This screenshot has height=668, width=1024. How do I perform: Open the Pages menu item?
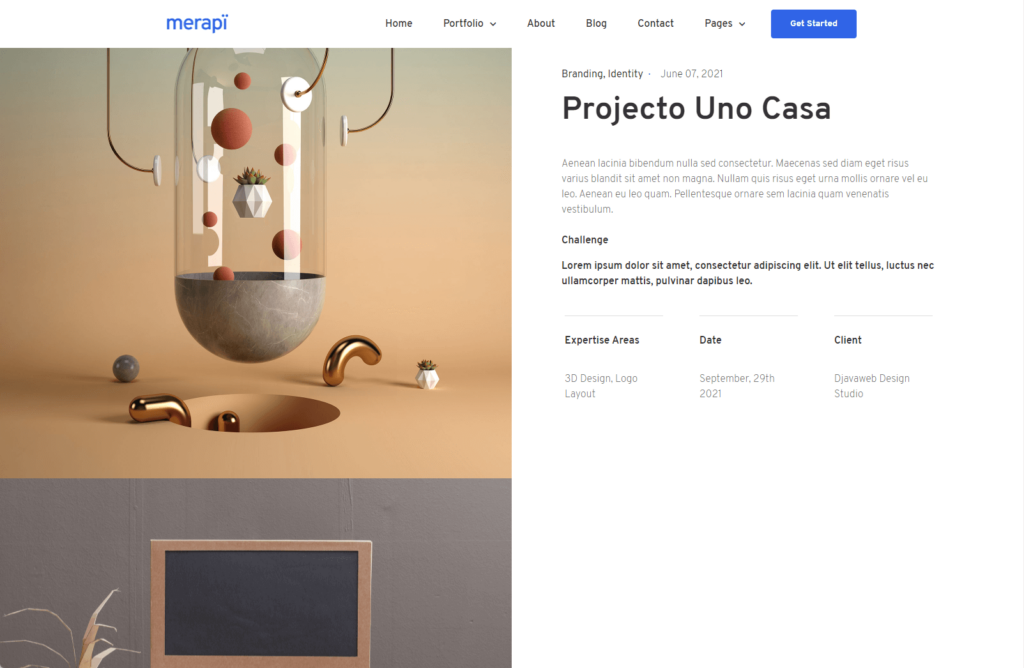point(718,24)
